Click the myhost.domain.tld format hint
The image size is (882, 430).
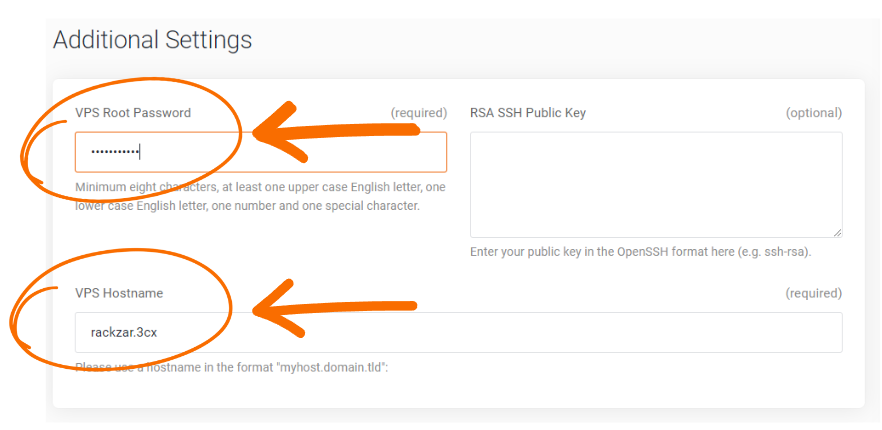click(232, 368)
